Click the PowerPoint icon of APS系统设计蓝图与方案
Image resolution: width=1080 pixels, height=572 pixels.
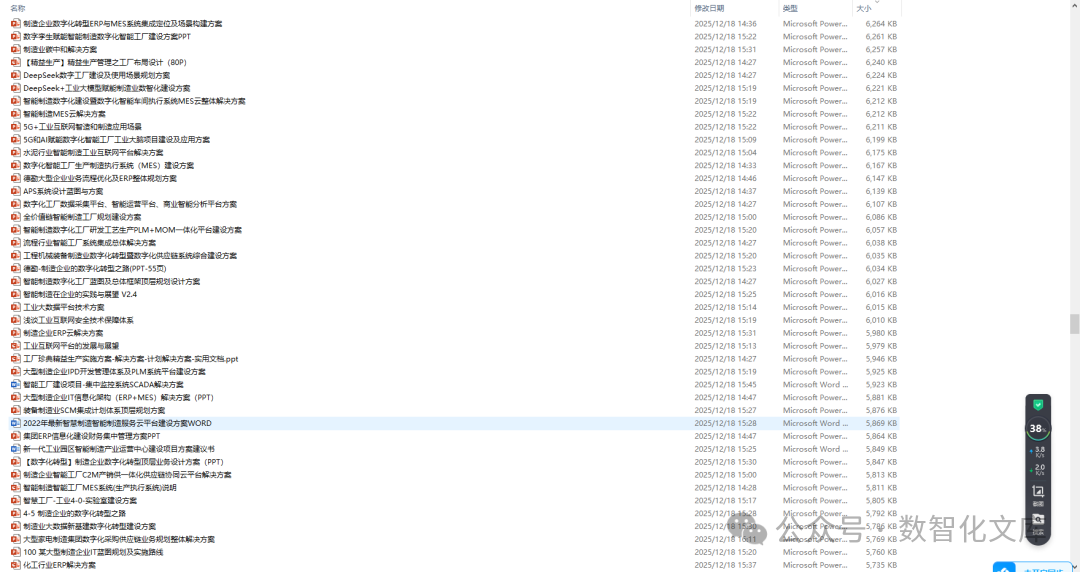click(16, 191)
